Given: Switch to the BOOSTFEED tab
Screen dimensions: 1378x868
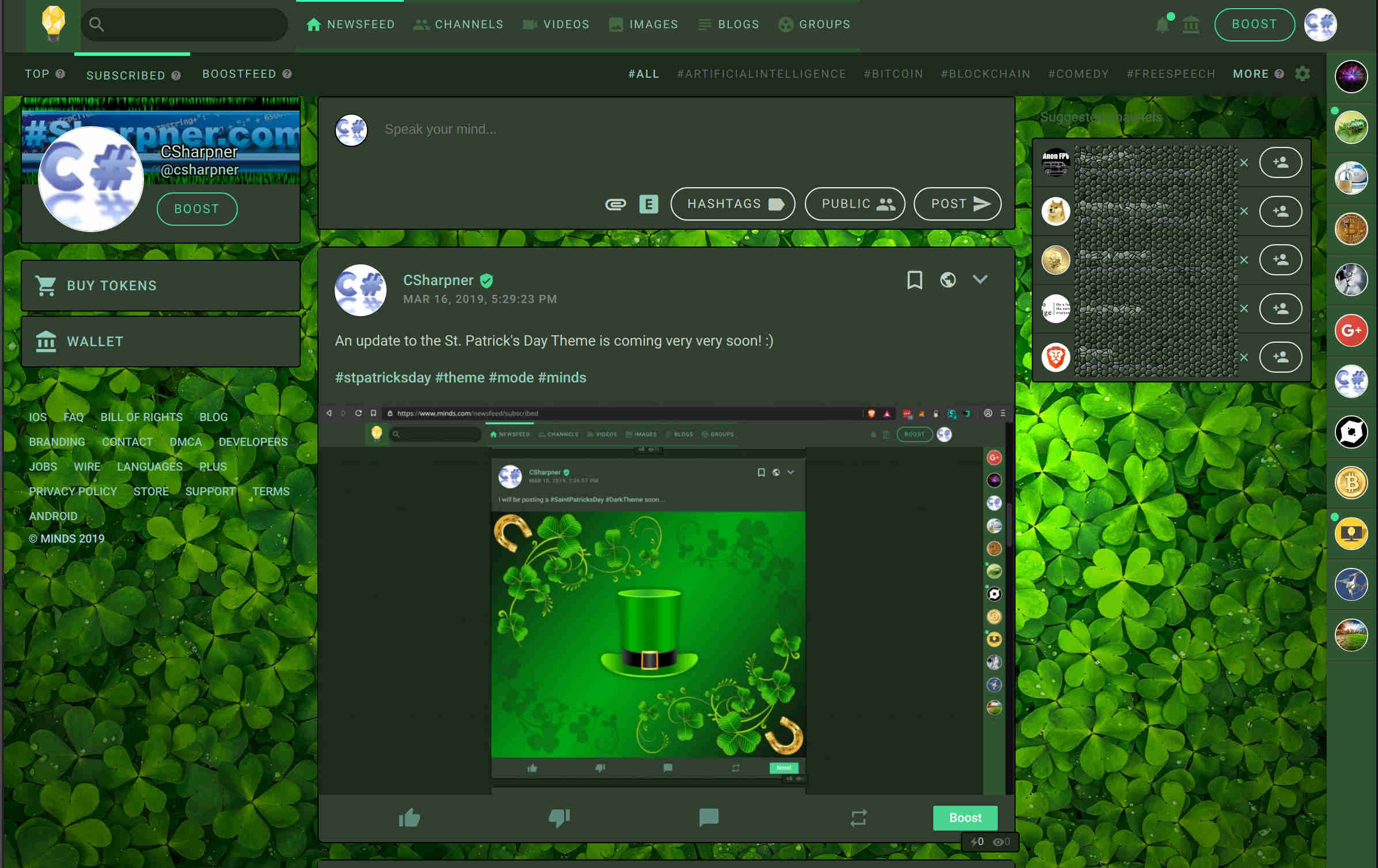Looking at the screenshot, I should click(238, 74).
